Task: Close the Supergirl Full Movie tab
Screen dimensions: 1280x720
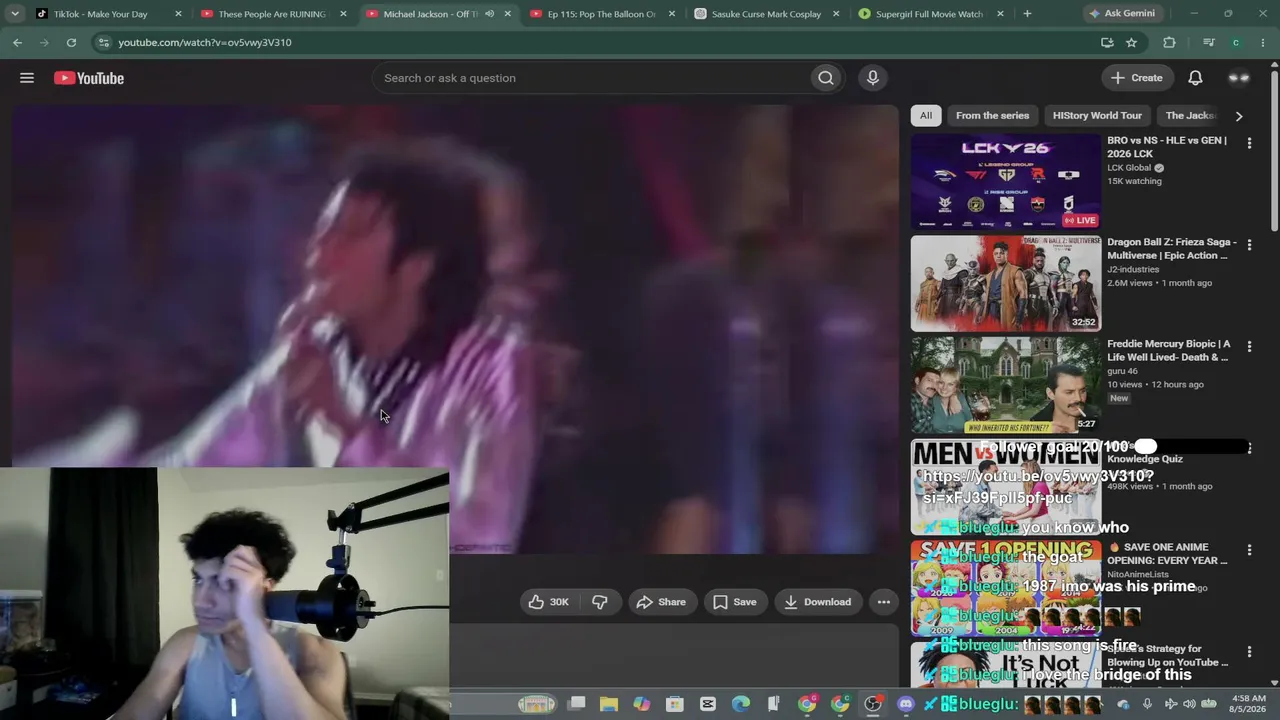Action: (1001, 14)
